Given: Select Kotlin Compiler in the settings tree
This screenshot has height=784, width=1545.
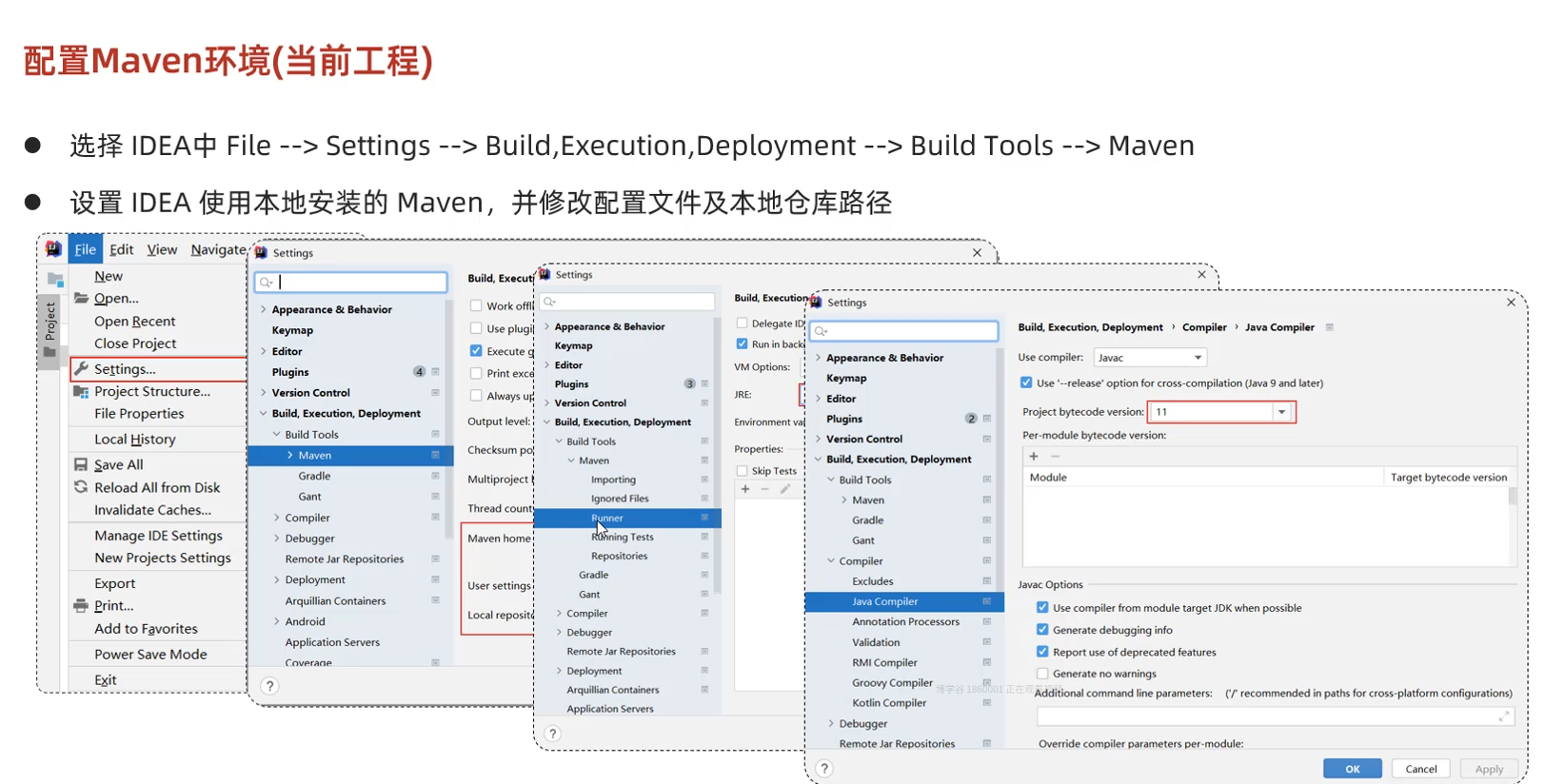Looking at the screenshot, I should [889, 703].
